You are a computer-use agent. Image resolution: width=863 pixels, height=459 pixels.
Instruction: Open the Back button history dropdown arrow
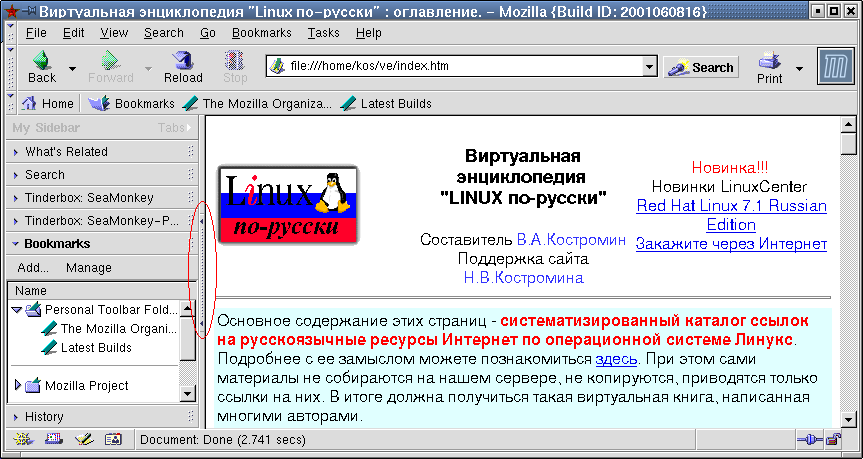pos(73,68)
